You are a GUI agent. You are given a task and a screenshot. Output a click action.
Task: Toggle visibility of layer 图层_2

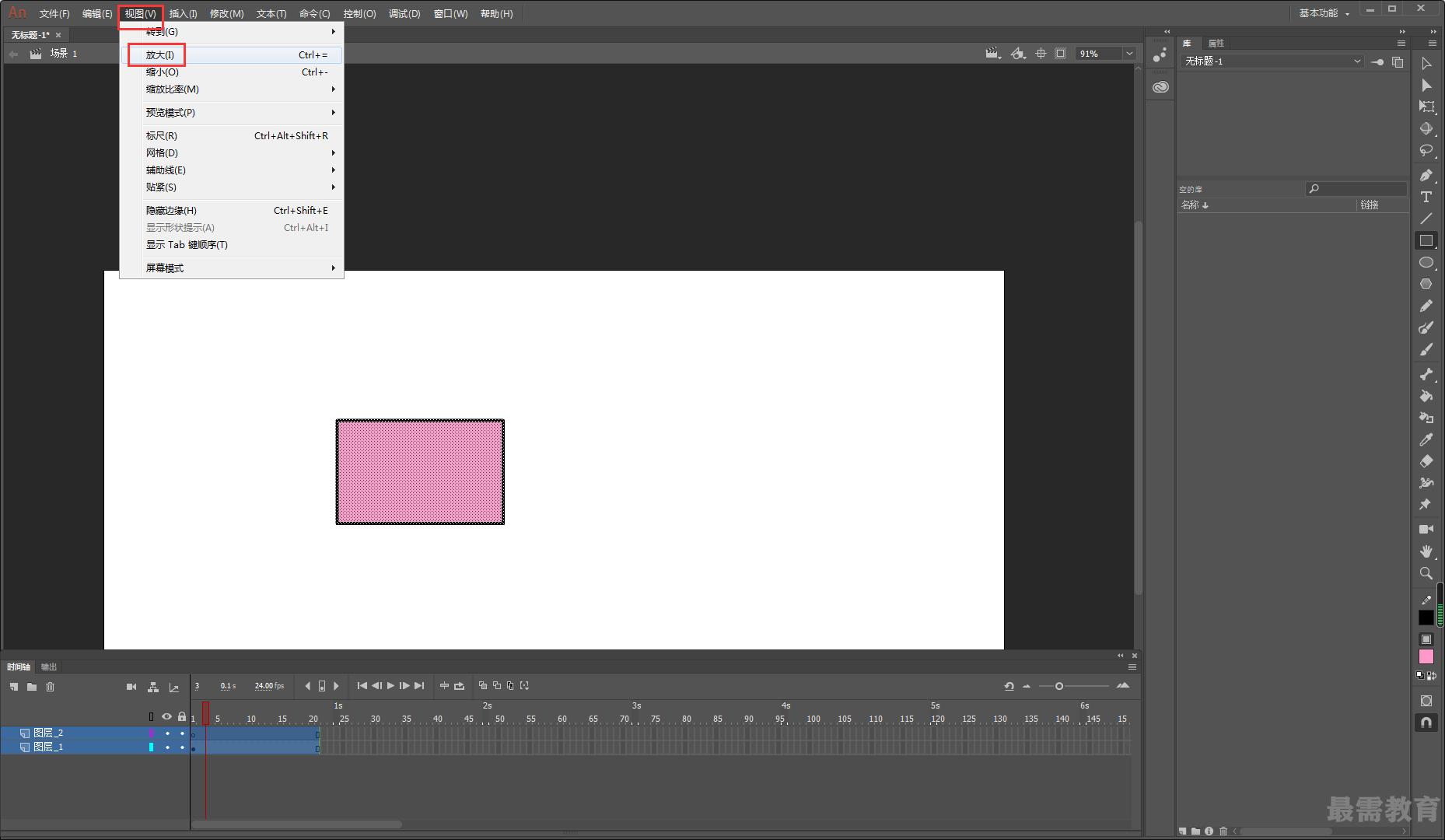pyautogui.click(x=167, y=733)
